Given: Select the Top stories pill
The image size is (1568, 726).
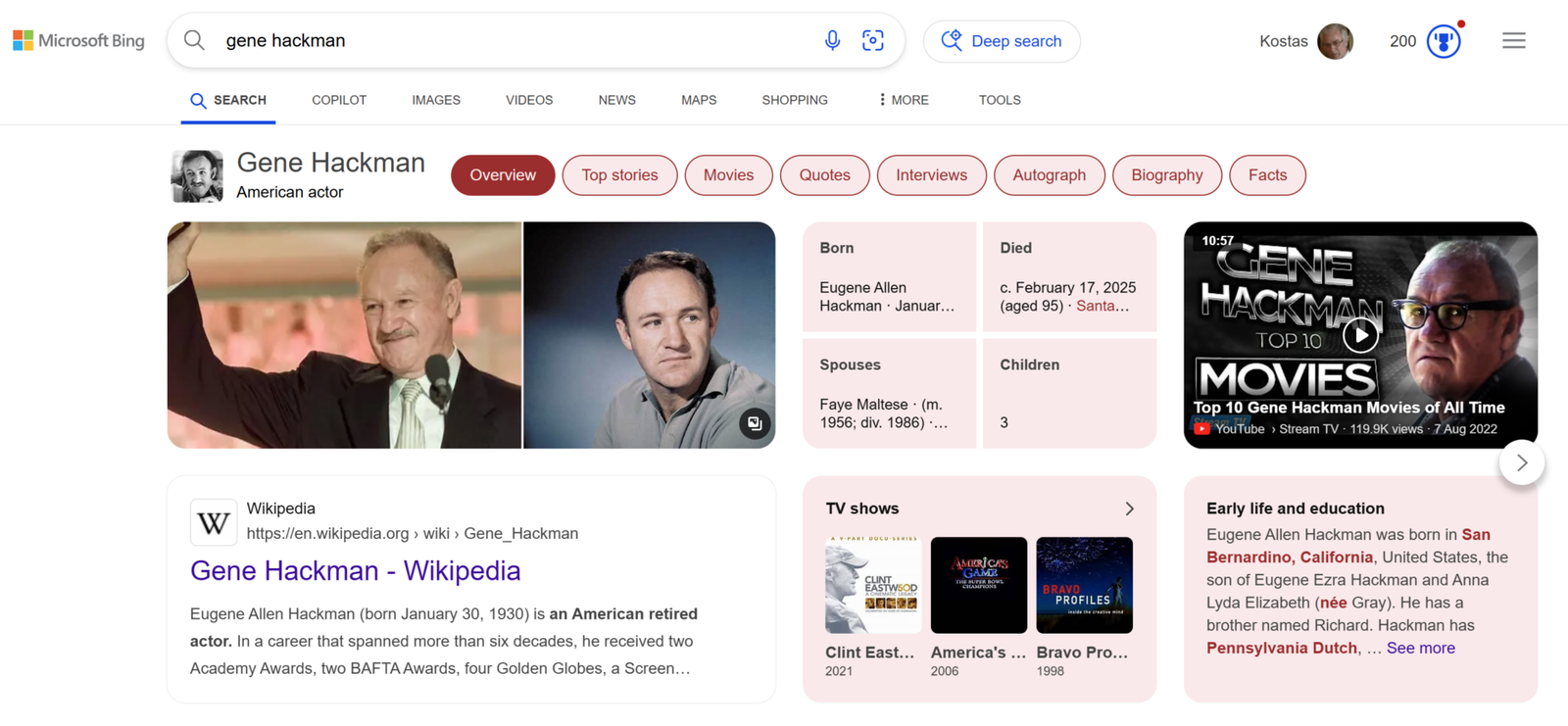Looking at the screenshot, I should [x=619, y=175].
